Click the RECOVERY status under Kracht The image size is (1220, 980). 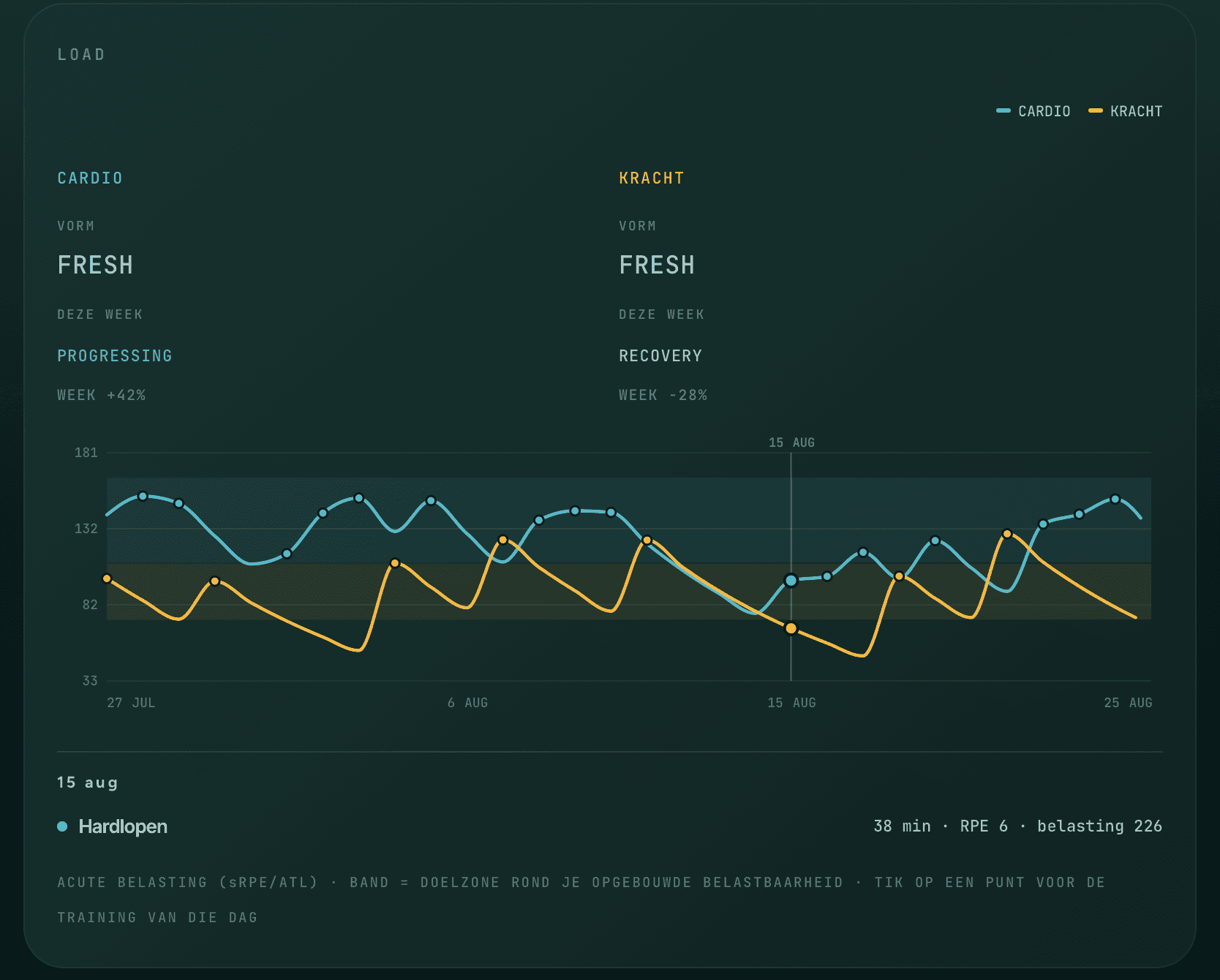point(660,356)
